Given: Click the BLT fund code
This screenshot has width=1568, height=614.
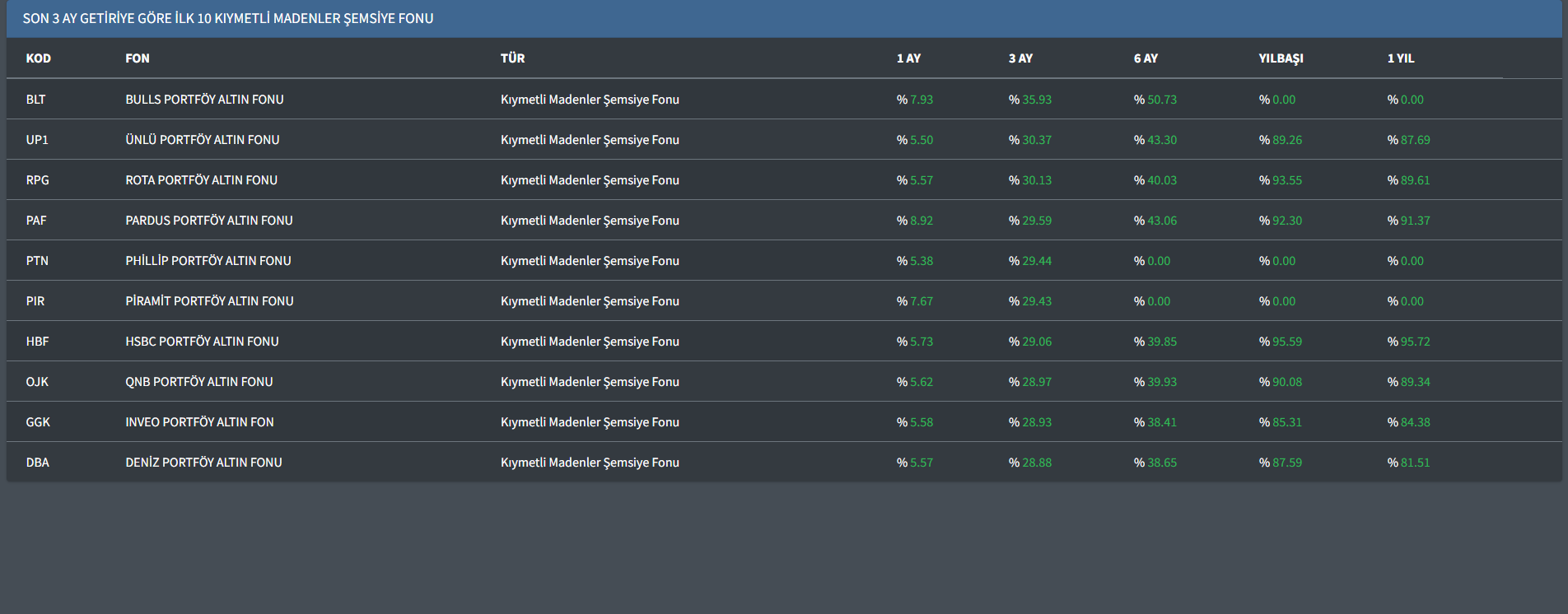Looking at the screenshot, I should pos(36,100).
